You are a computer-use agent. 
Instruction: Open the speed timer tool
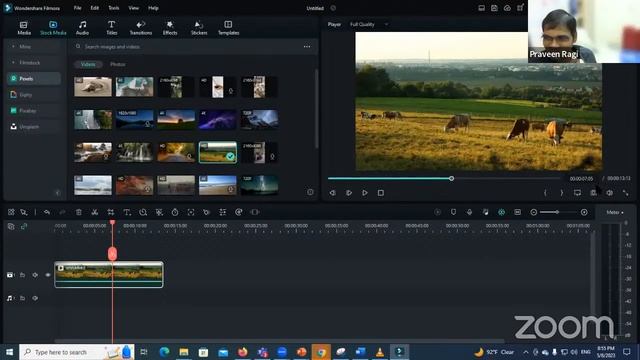tap(175, 212)
